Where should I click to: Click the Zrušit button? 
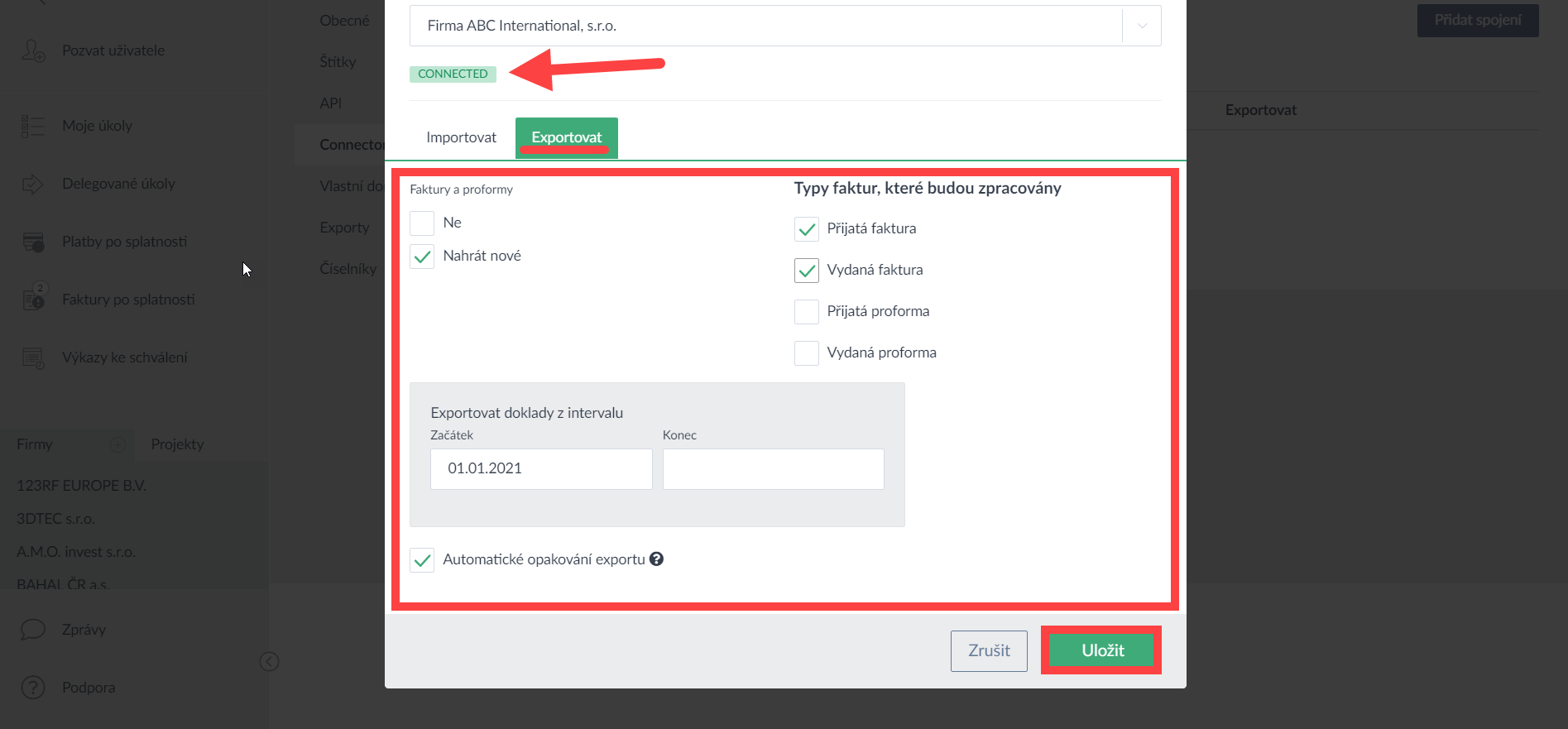pos(989,651)
